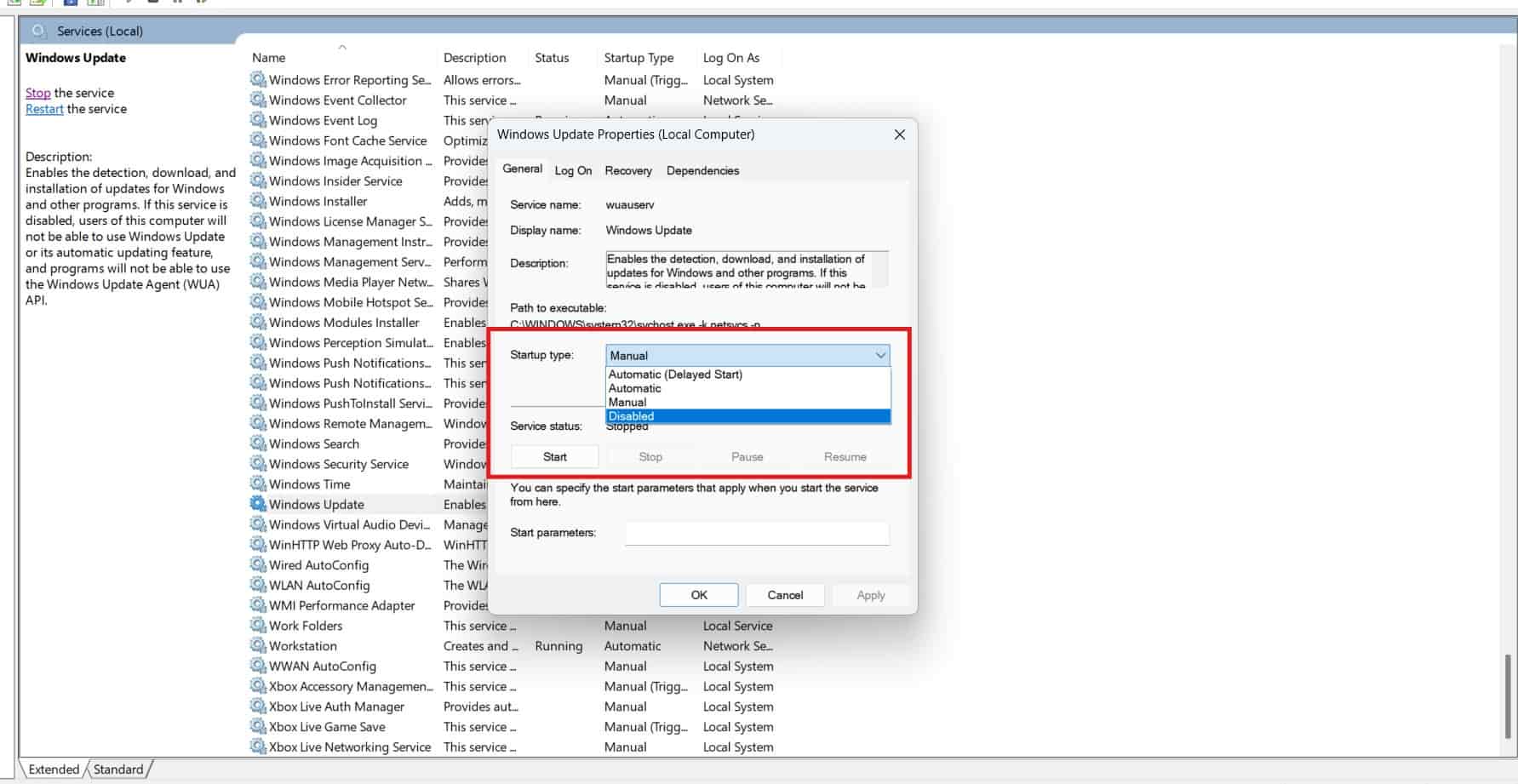Click the gear icon beside Windows Security Service

(258, 464)
